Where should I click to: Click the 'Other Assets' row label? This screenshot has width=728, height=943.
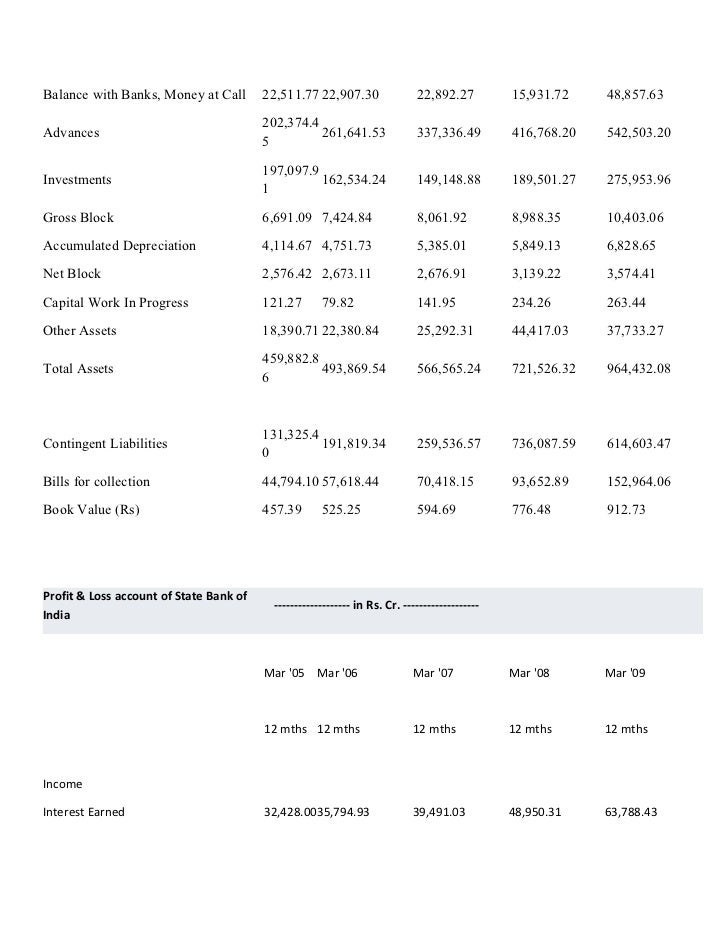tap(79, 330)
